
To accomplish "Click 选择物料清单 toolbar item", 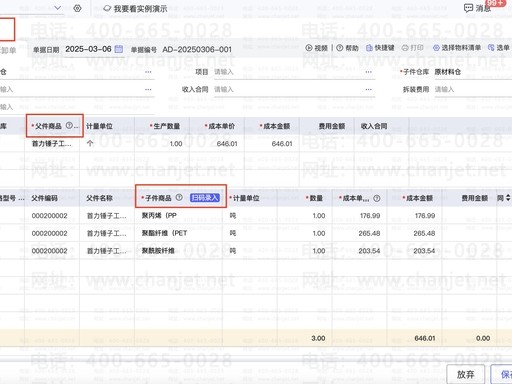I will pos(457,48).
